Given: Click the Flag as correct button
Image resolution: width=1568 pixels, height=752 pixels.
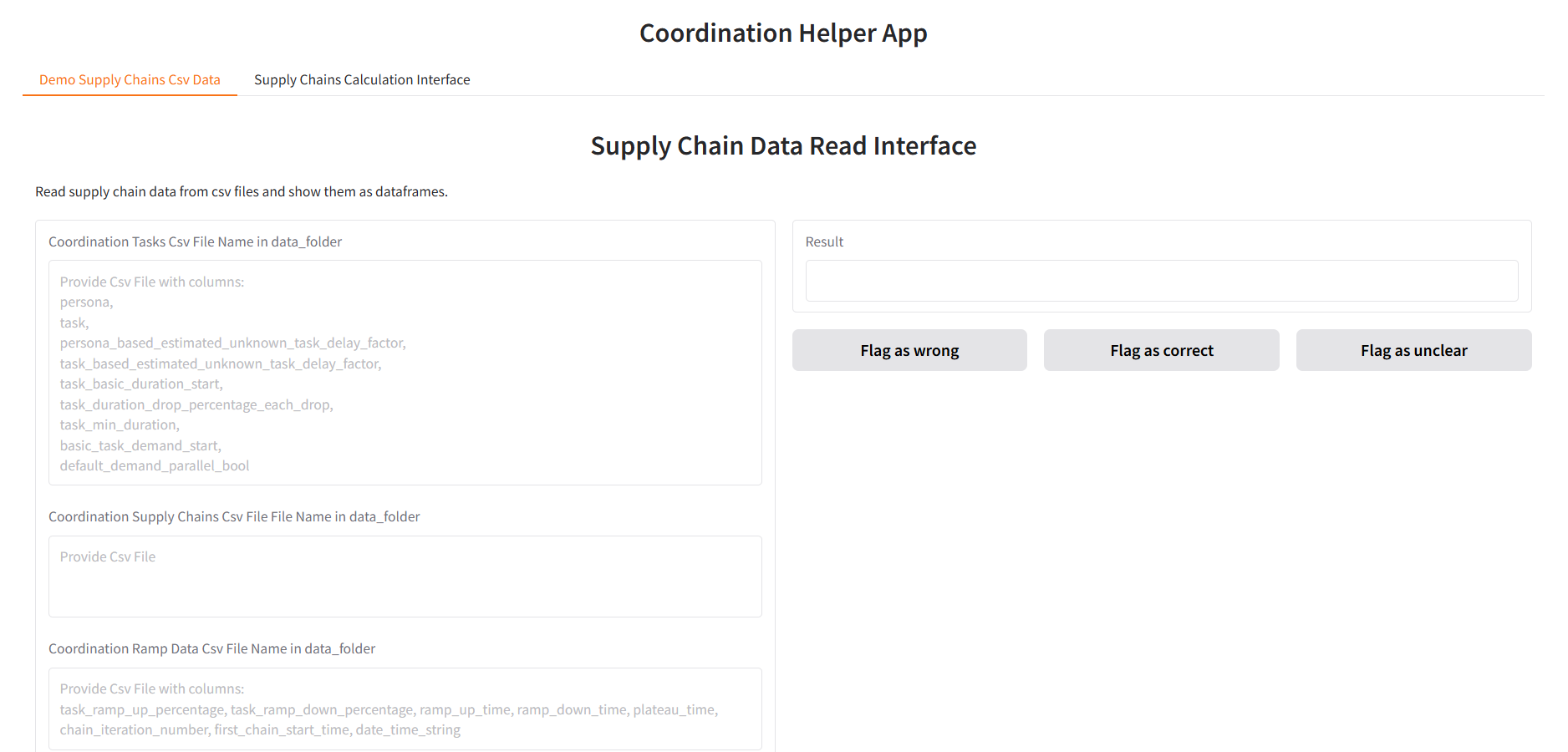Looking at the screenshot, I should [x=1161, y=350].
